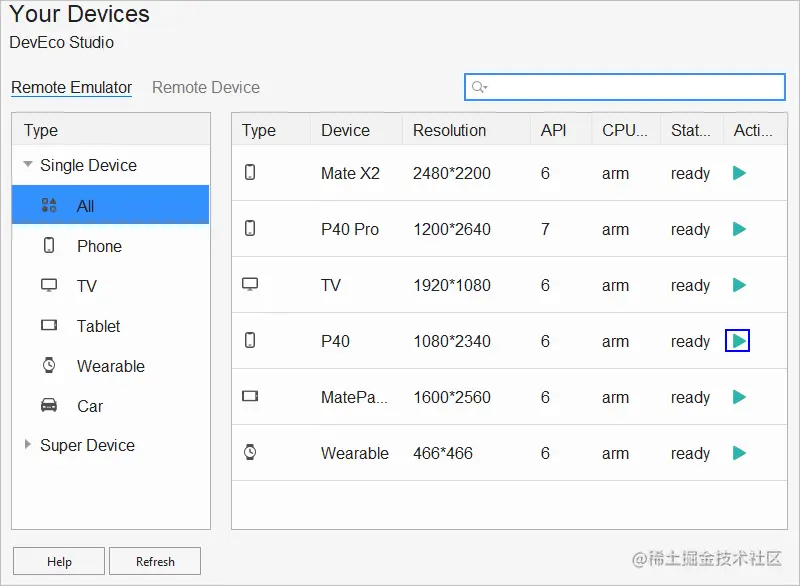Click the Help button
Image resolution: width=800 pixels, height=586 pixels.
59,562
